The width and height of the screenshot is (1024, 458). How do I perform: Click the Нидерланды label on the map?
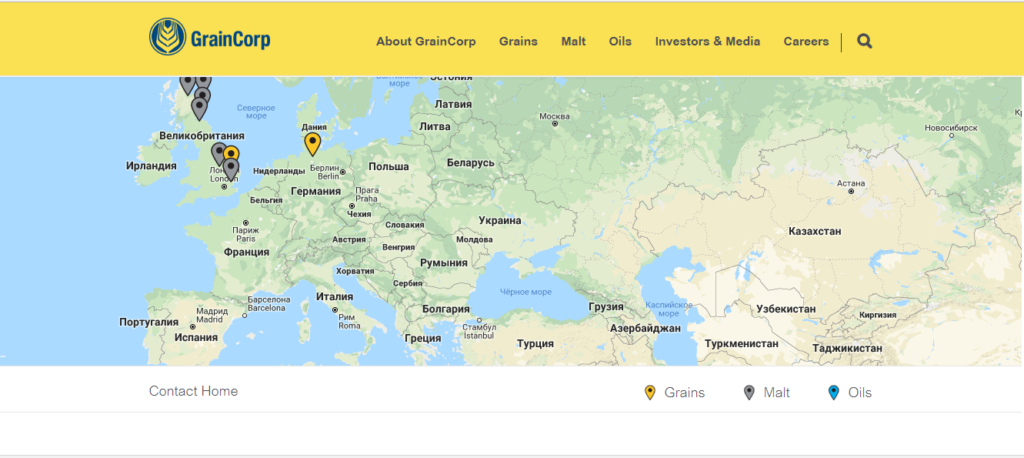(279, 171)
